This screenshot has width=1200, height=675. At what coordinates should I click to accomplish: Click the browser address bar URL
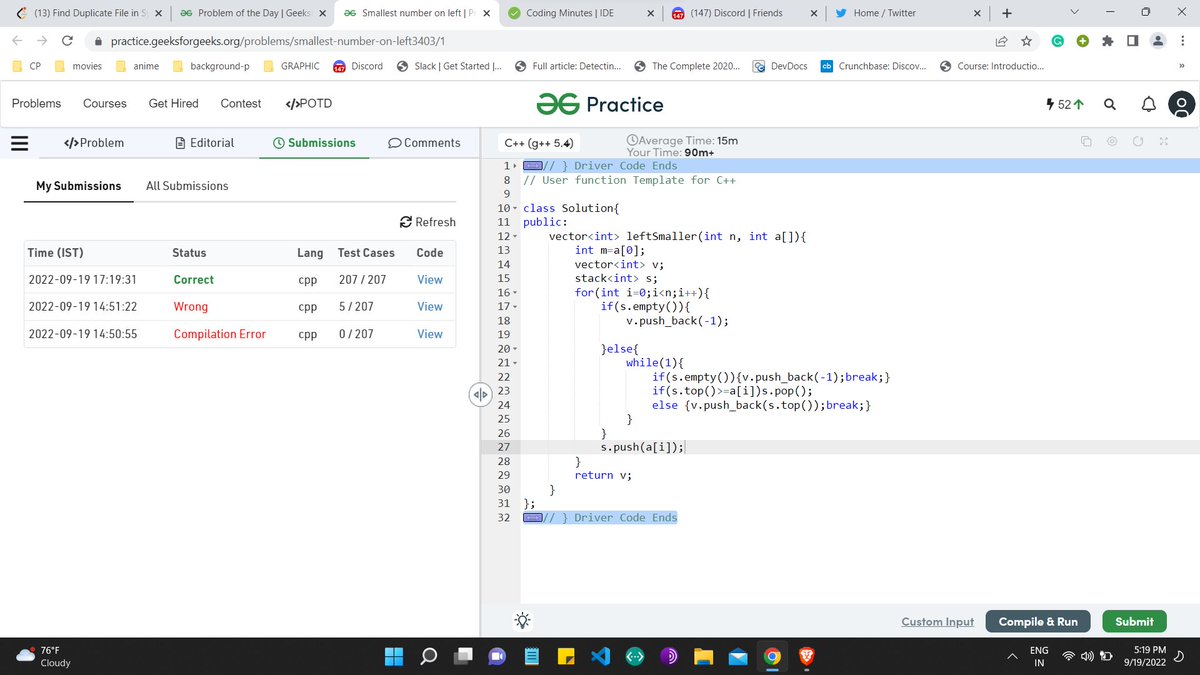click(278, 42)
